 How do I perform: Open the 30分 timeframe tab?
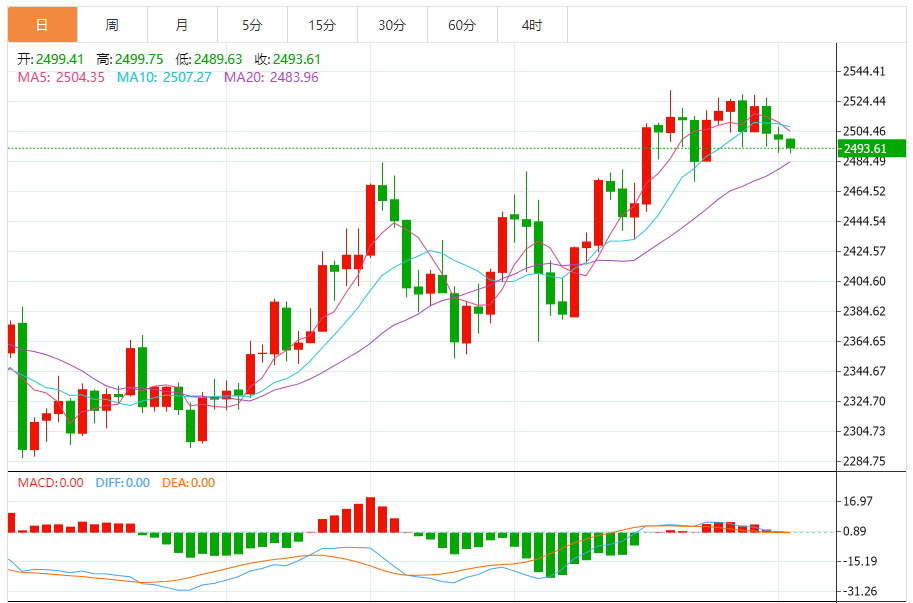[x=392, y=25]
